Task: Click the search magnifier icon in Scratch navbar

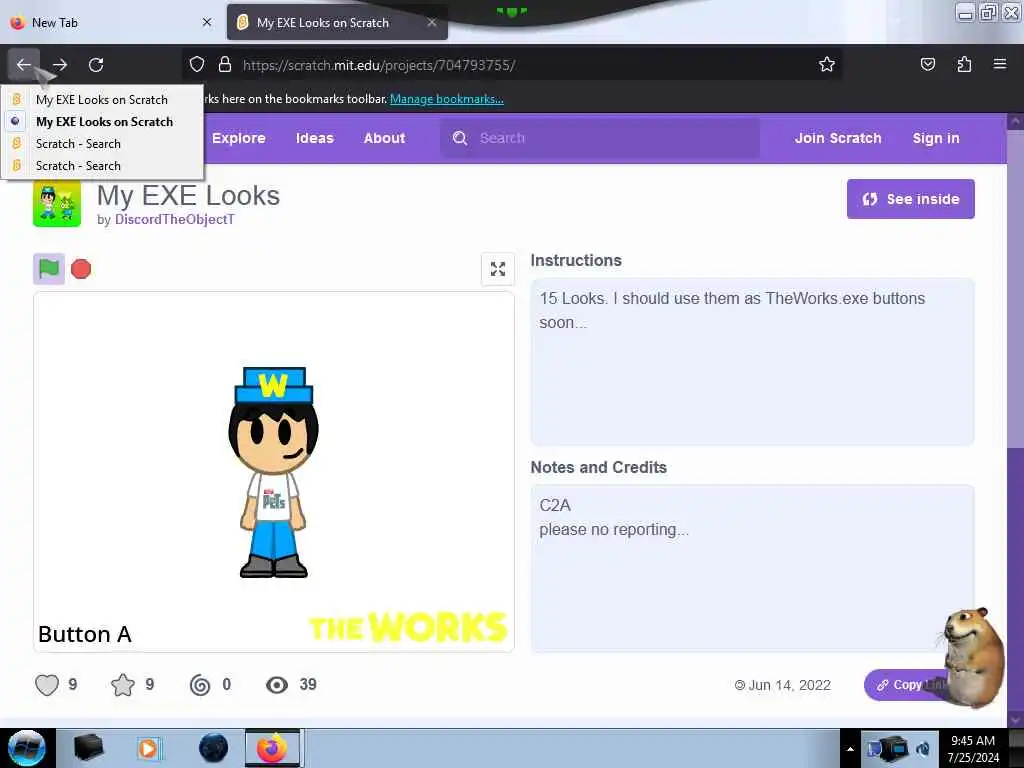Action: coord(460,138)
